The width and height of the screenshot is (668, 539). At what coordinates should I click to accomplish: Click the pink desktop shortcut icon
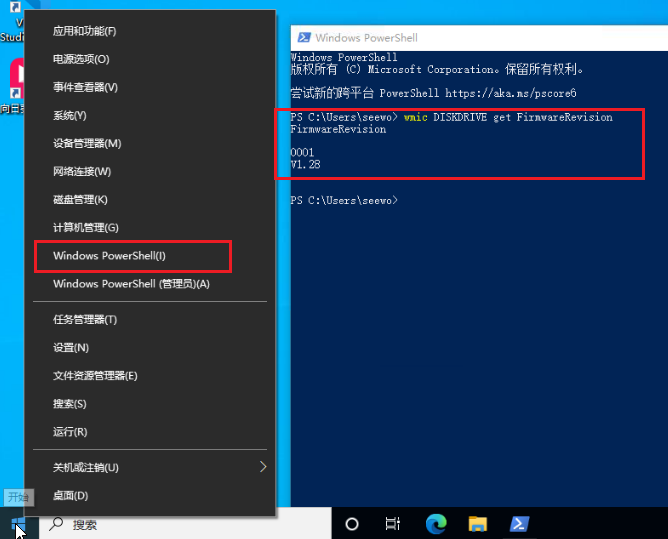(x=16, y=79)
